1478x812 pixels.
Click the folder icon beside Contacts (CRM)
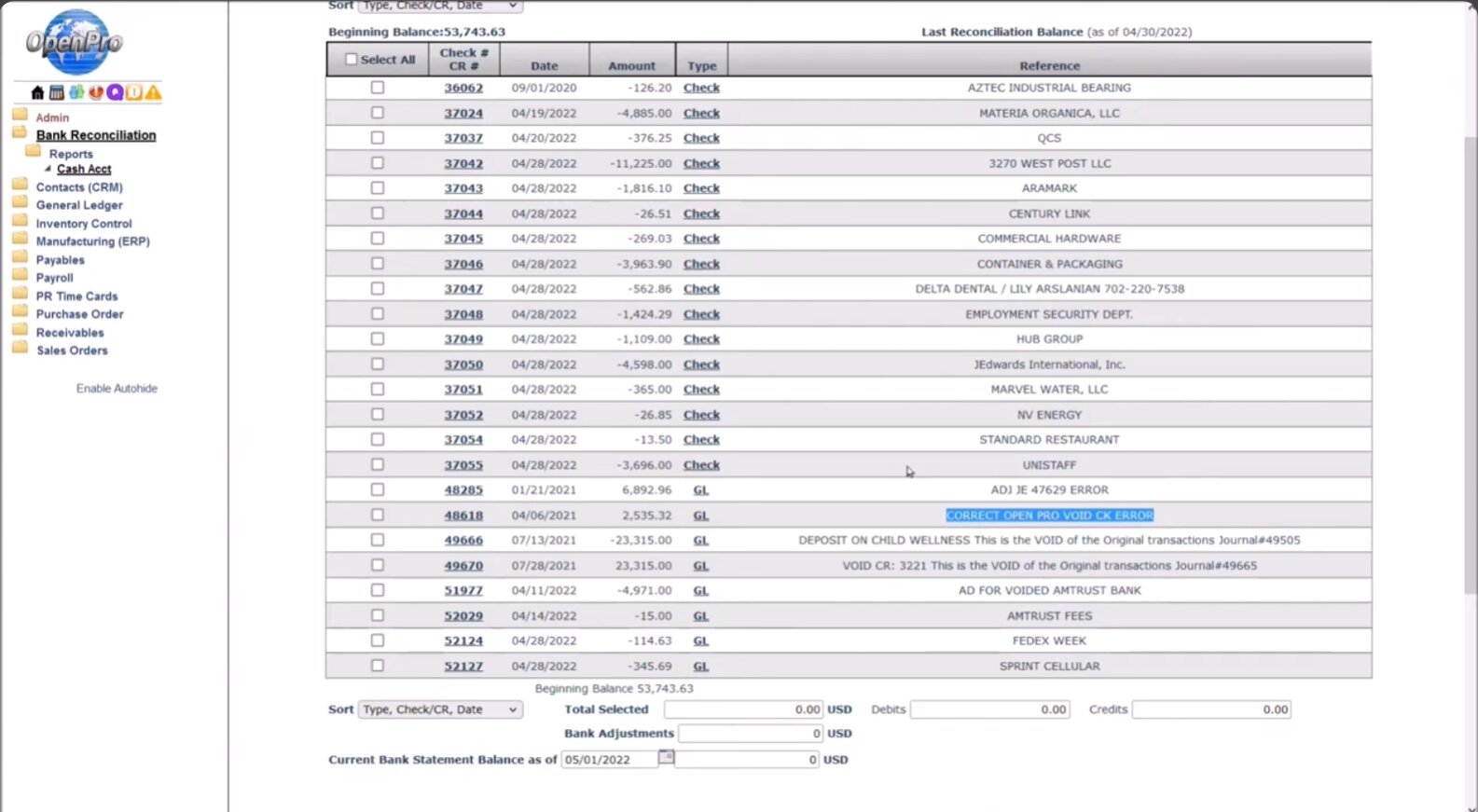[x=20, y=185]
